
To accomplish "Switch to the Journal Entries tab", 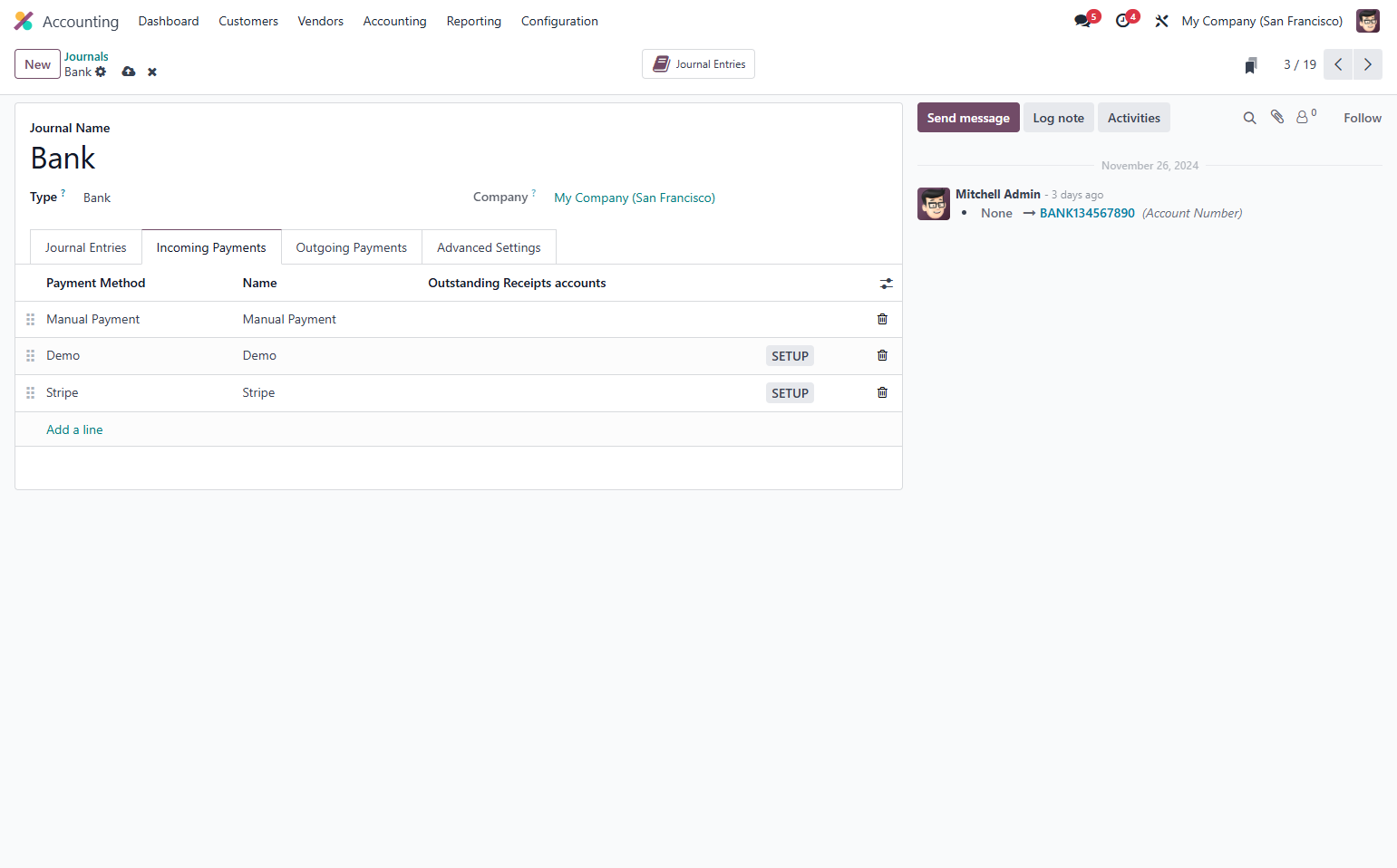I will point(86,247).
